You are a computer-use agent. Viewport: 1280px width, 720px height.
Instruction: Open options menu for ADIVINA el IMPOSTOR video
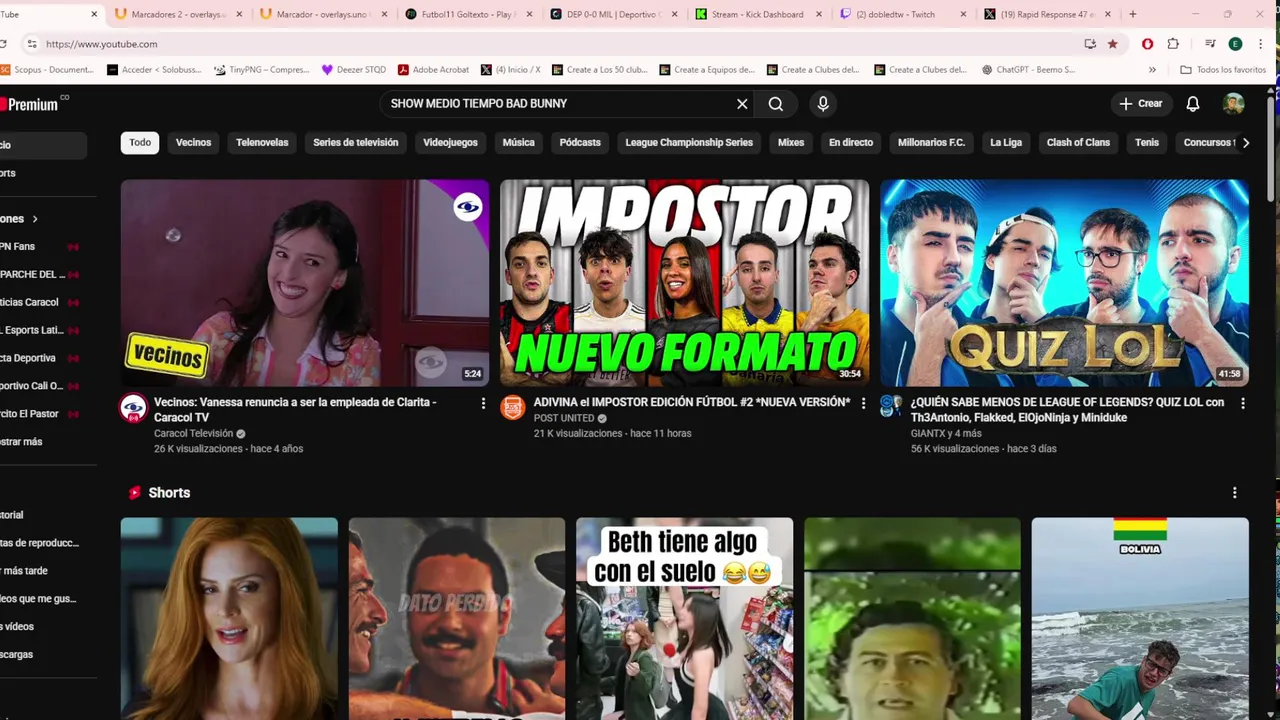863,403
